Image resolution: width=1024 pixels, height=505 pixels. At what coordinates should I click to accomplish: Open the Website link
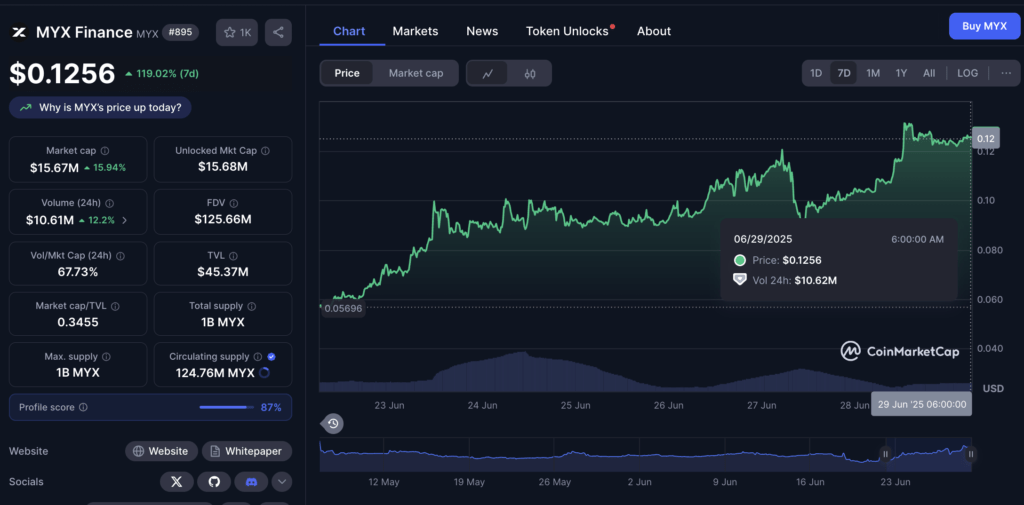pyautogui.click(x=161, y=451)
